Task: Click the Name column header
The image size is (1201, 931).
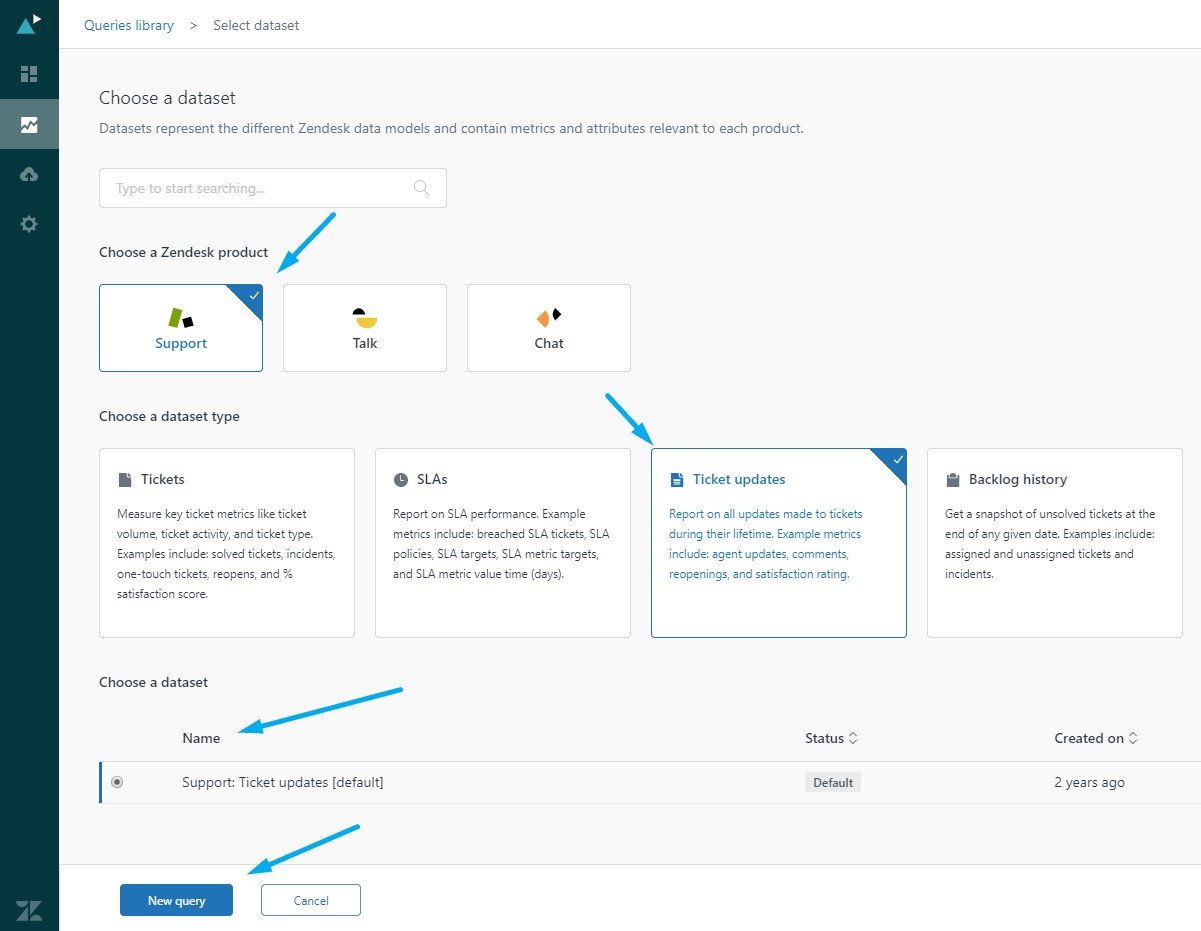Action: click(x=201, y=738)
